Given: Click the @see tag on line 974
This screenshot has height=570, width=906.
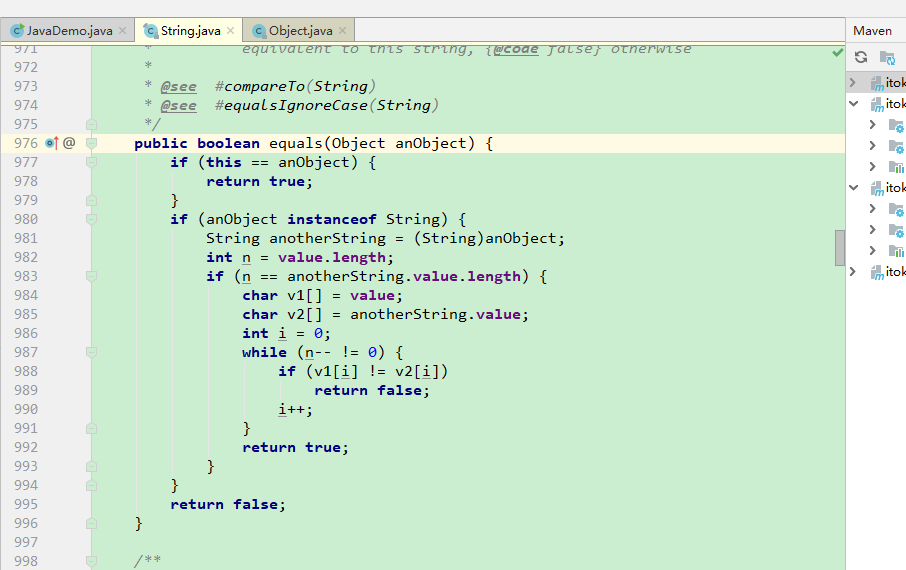Looking at the screenshot, I should (x=179, y=105).
